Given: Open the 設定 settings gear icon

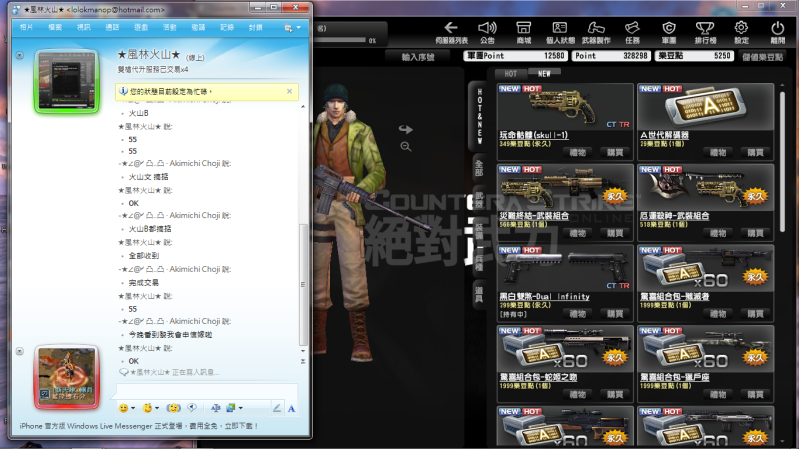Looking at the screenshot, I should tap(741, 28).
